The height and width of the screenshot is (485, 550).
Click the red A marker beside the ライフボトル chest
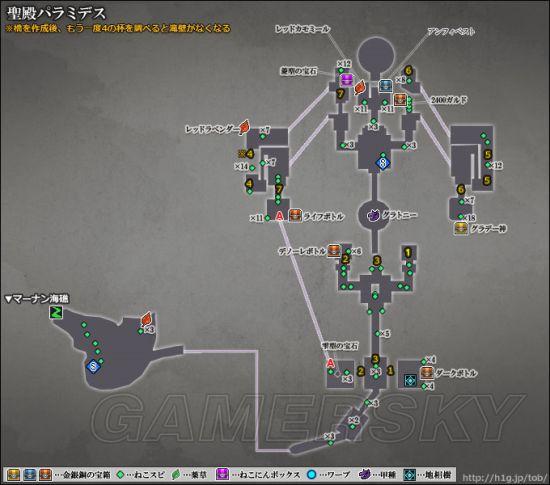point(279,216)
